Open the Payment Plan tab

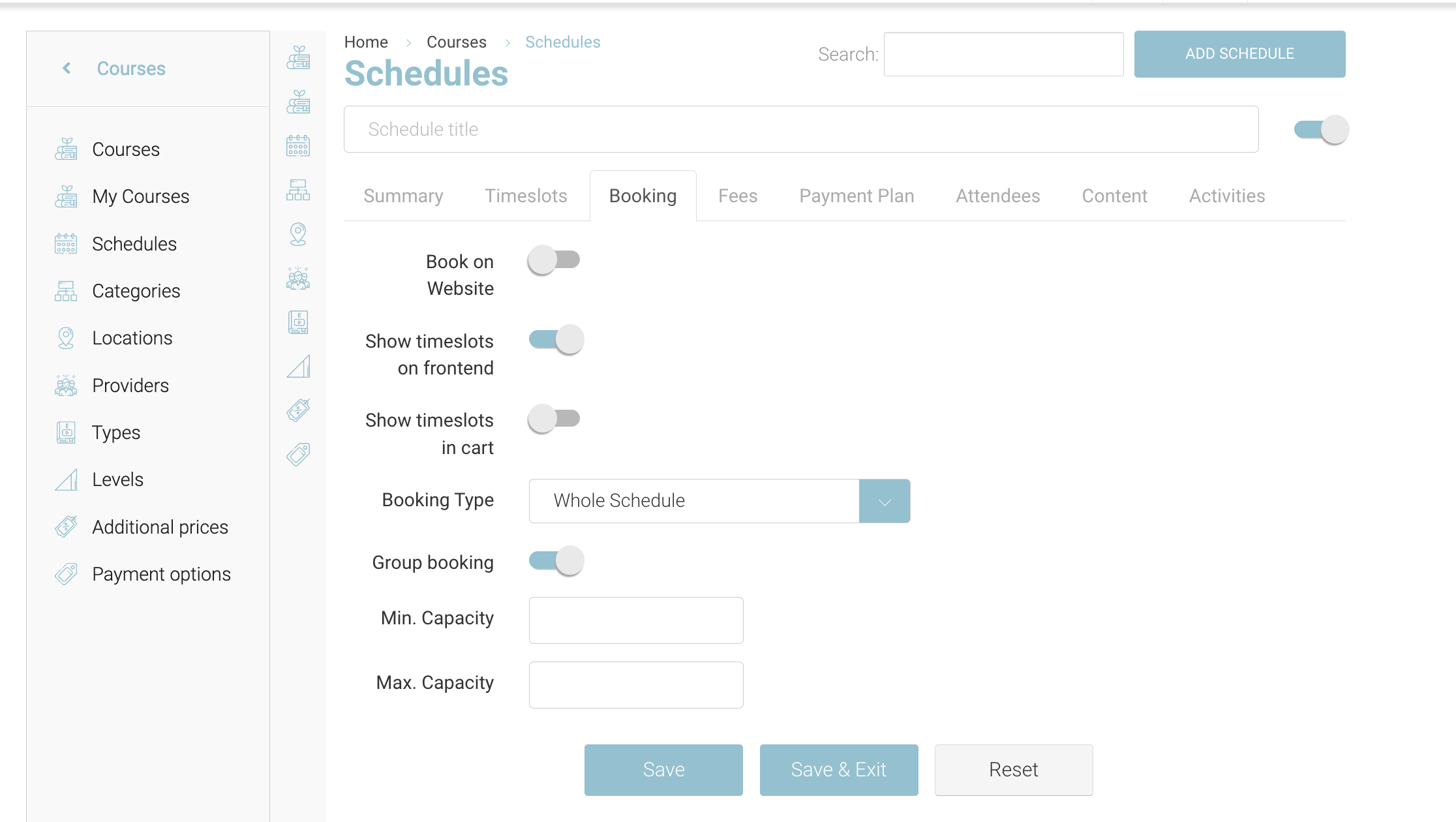pos(857,196)
